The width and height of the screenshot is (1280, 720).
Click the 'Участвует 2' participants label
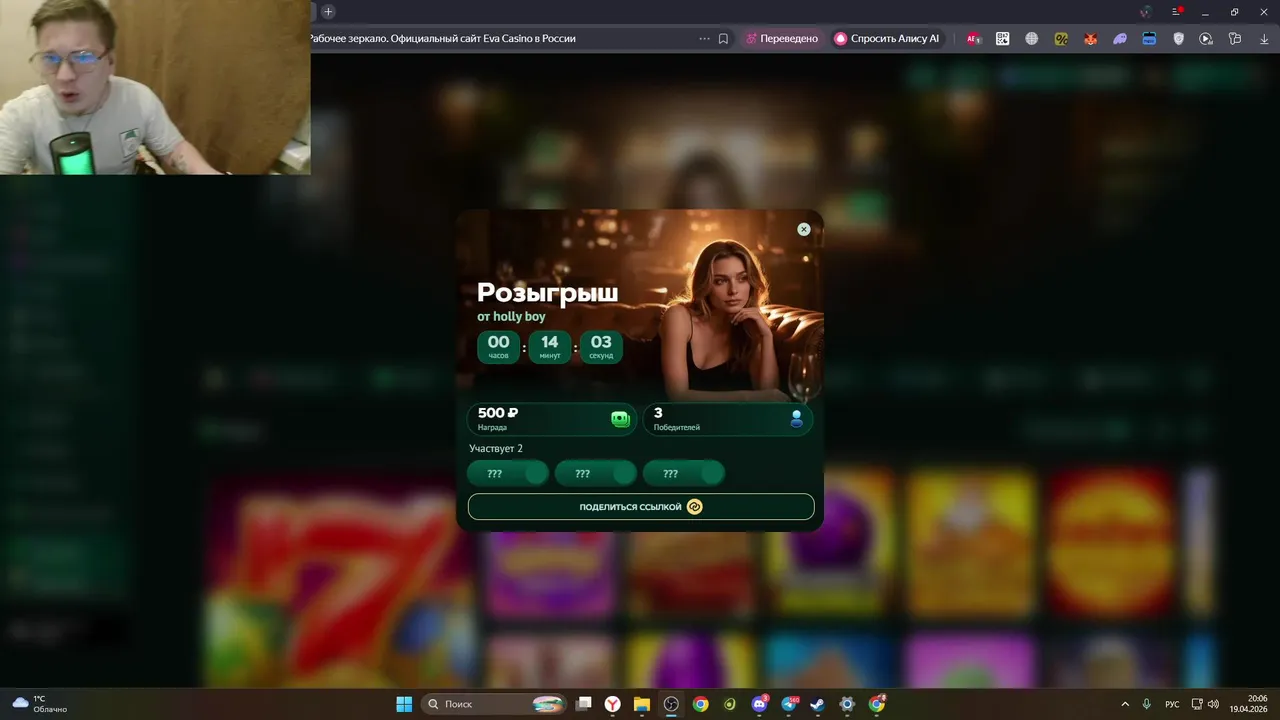[496, 449]
